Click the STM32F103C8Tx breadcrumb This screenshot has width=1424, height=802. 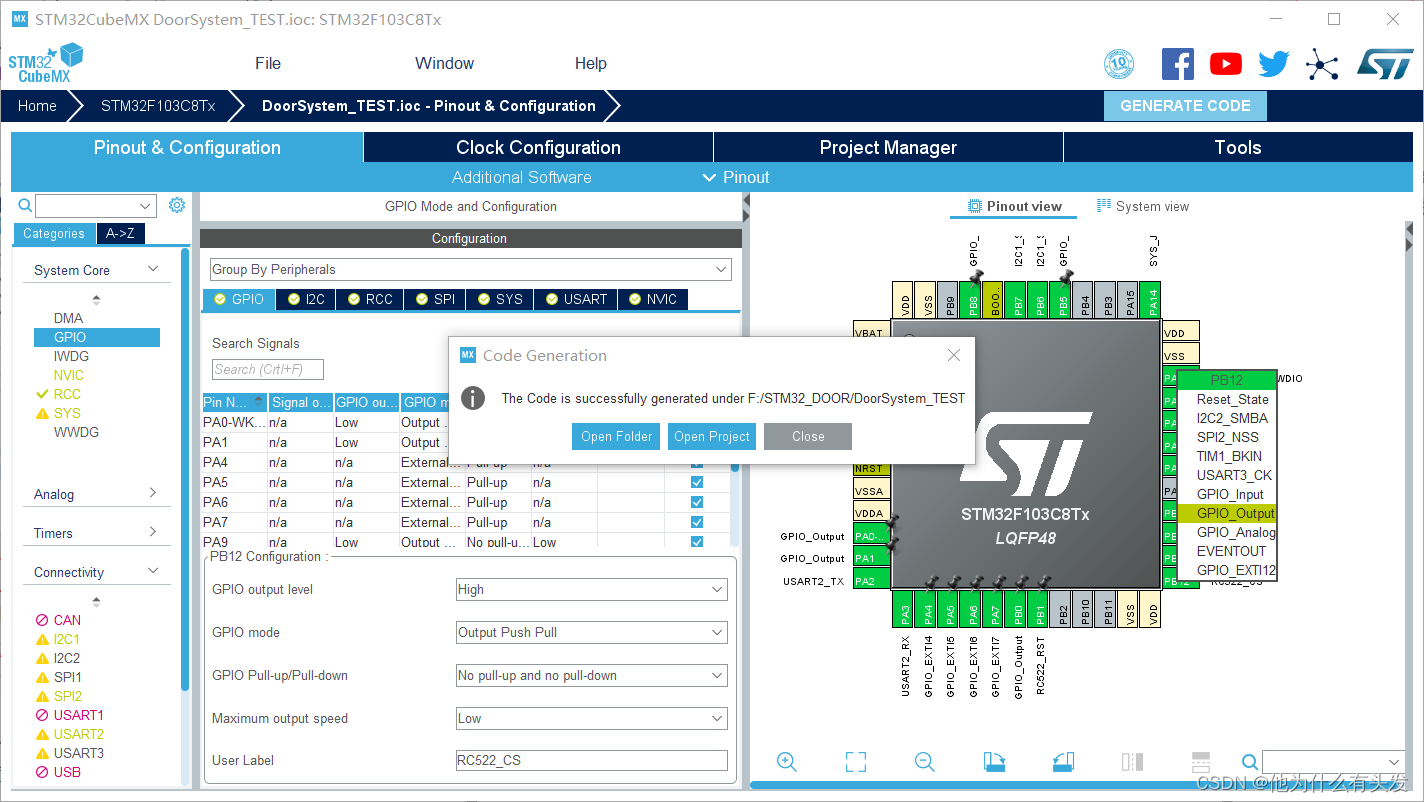click(158, 106)
